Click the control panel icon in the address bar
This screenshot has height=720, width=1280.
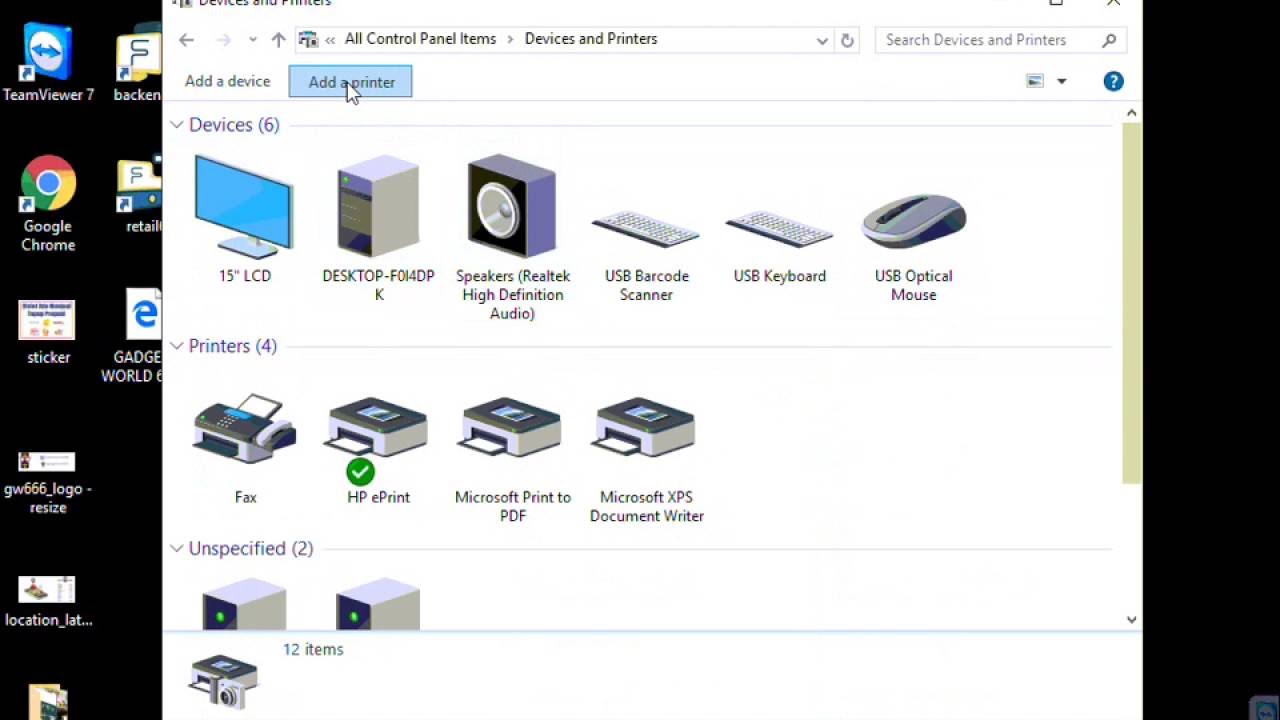coord(308,40)
